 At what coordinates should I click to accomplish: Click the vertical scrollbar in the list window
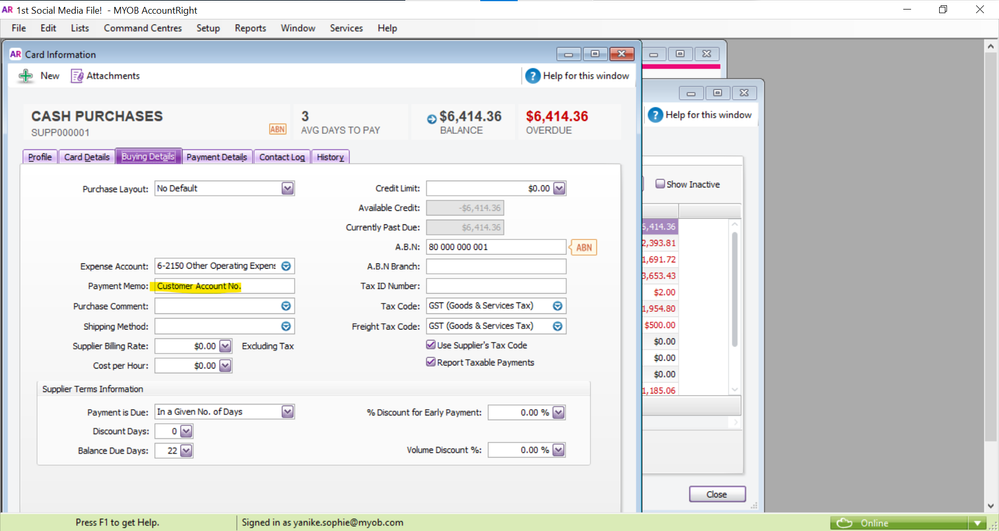735,290
